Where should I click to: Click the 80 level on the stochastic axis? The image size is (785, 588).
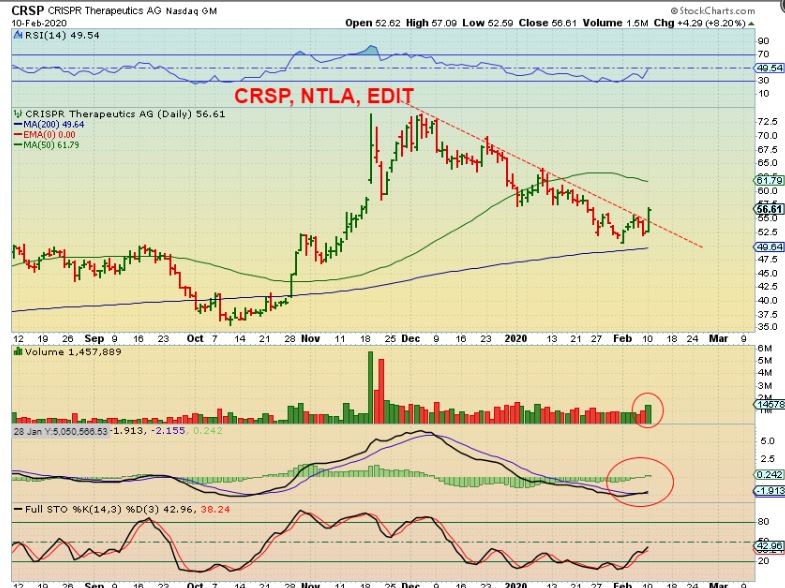tap(763, 522)
